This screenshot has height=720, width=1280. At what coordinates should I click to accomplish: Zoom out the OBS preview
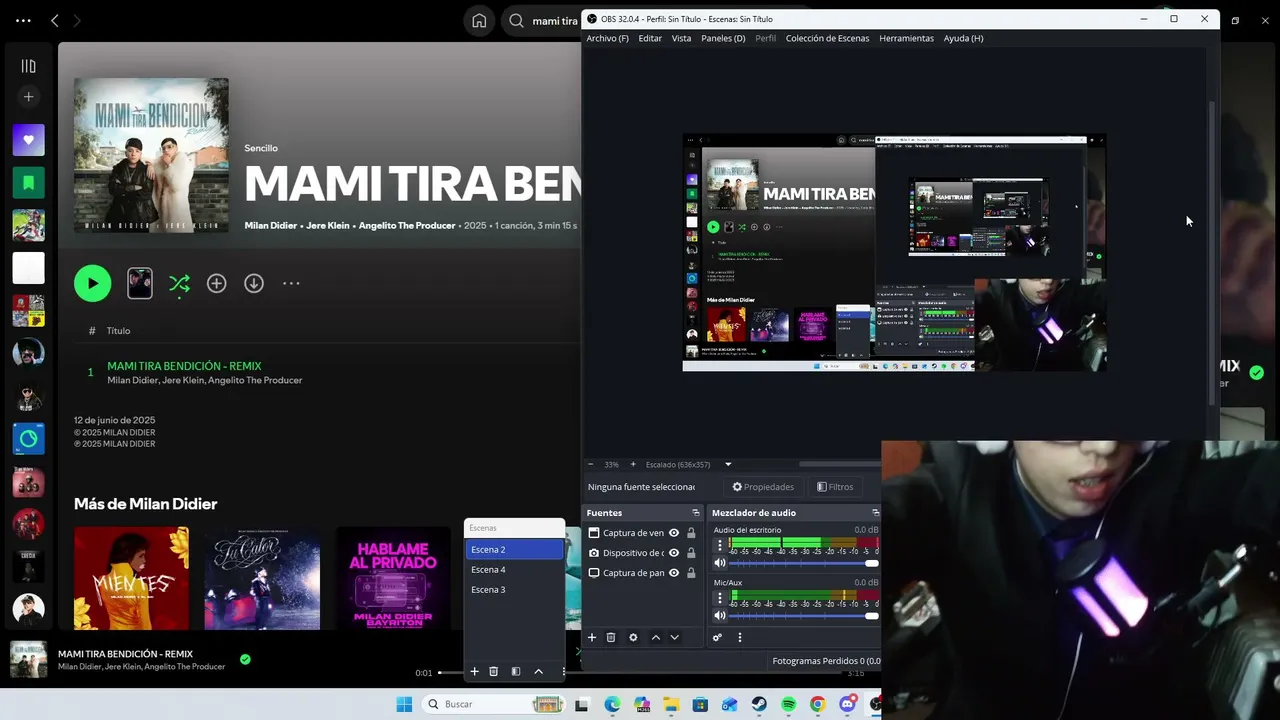coord(590,464)
